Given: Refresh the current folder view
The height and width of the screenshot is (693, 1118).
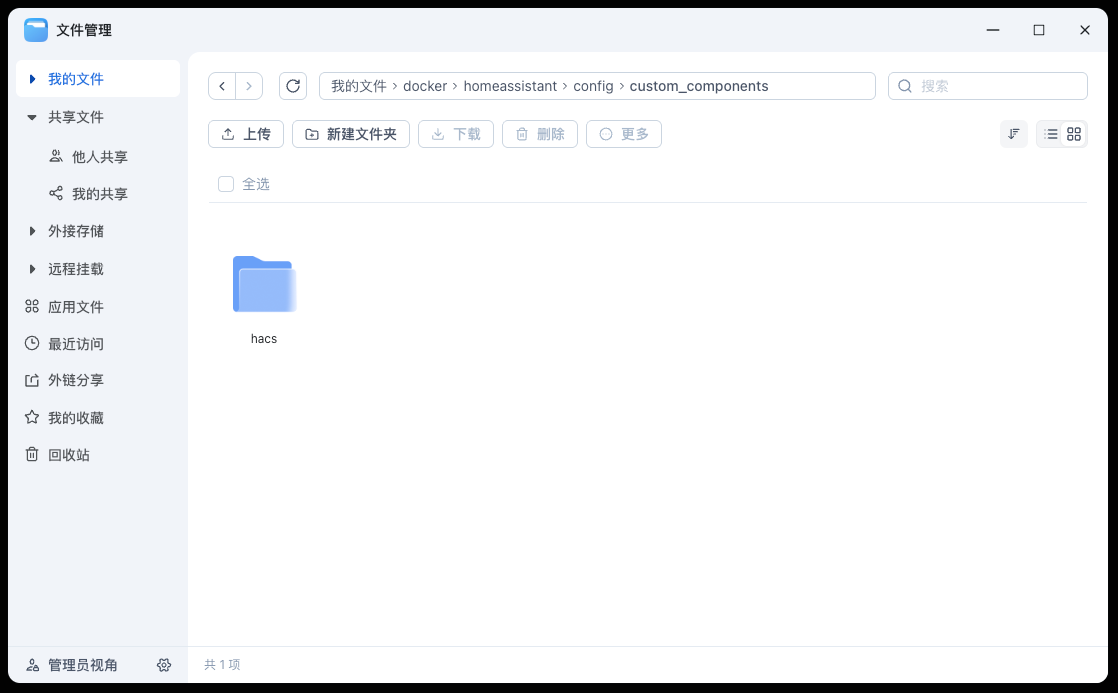Looking at the screenshot, I should (x=292, y=86).
